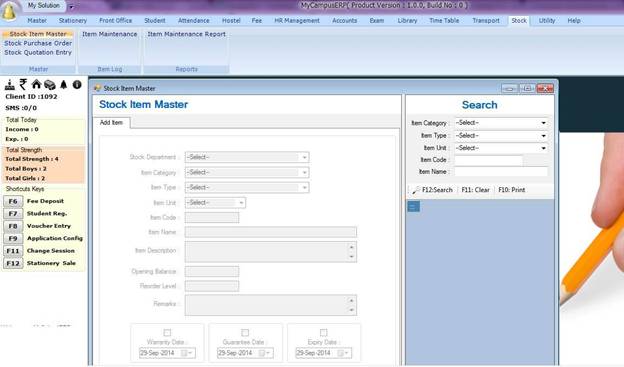The width and height of the screenshot is (624, 367).
Task: Open Stock Purchase Order link
Action: [38, 43]
